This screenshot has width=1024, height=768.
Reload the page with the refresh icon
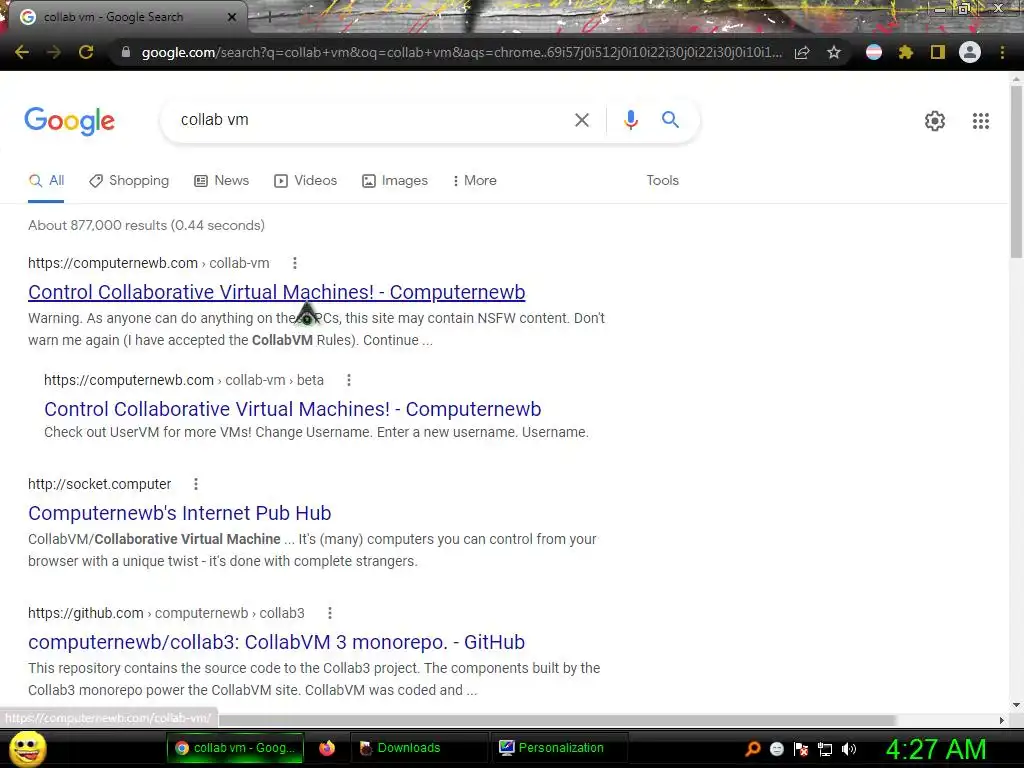[x=86, y=52]
